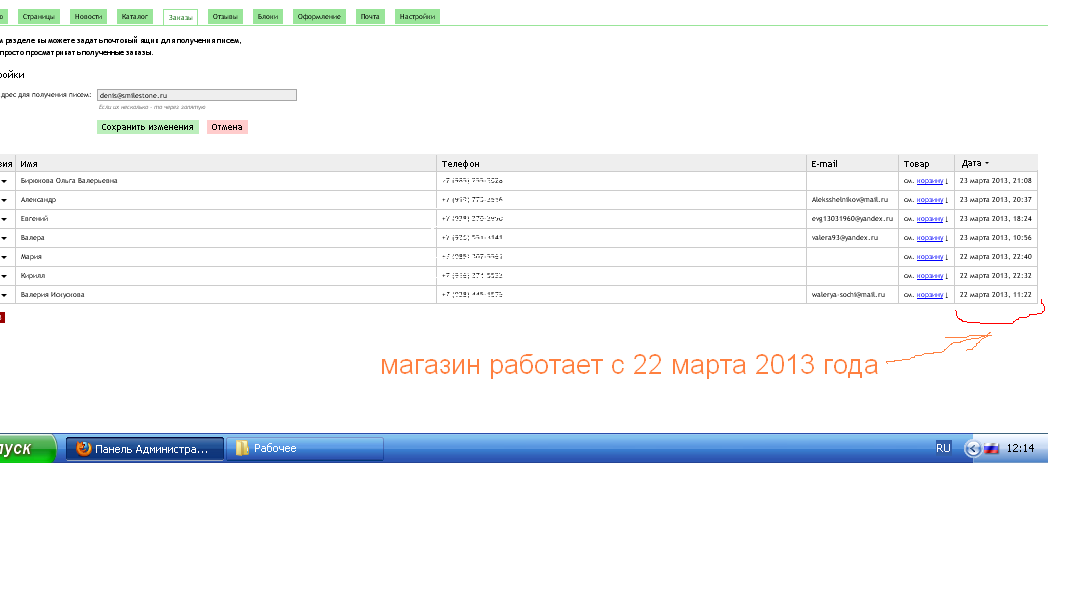Click date cell 23 марта 2013, 21:08
The width and height of the screenshot is (1088, 612).
(995, 180)
